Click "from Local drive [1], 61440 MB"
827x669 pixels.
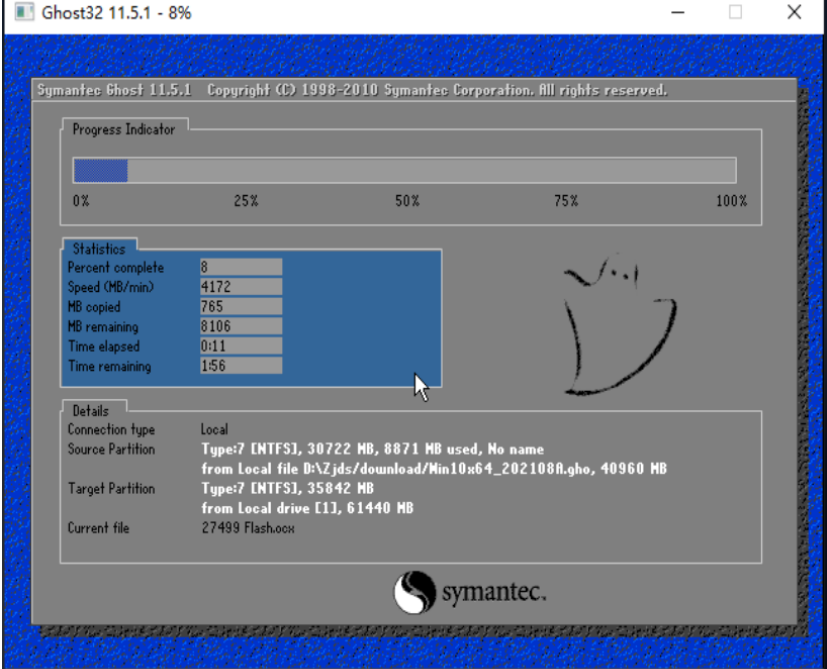tap(307, 509)
